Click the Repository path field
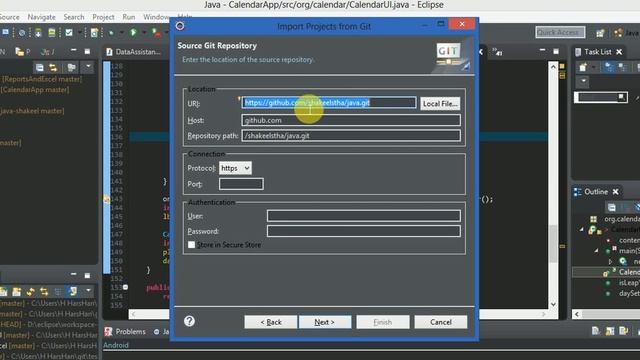This screenshot has width=640, height=360. click(x=351, y=136)
